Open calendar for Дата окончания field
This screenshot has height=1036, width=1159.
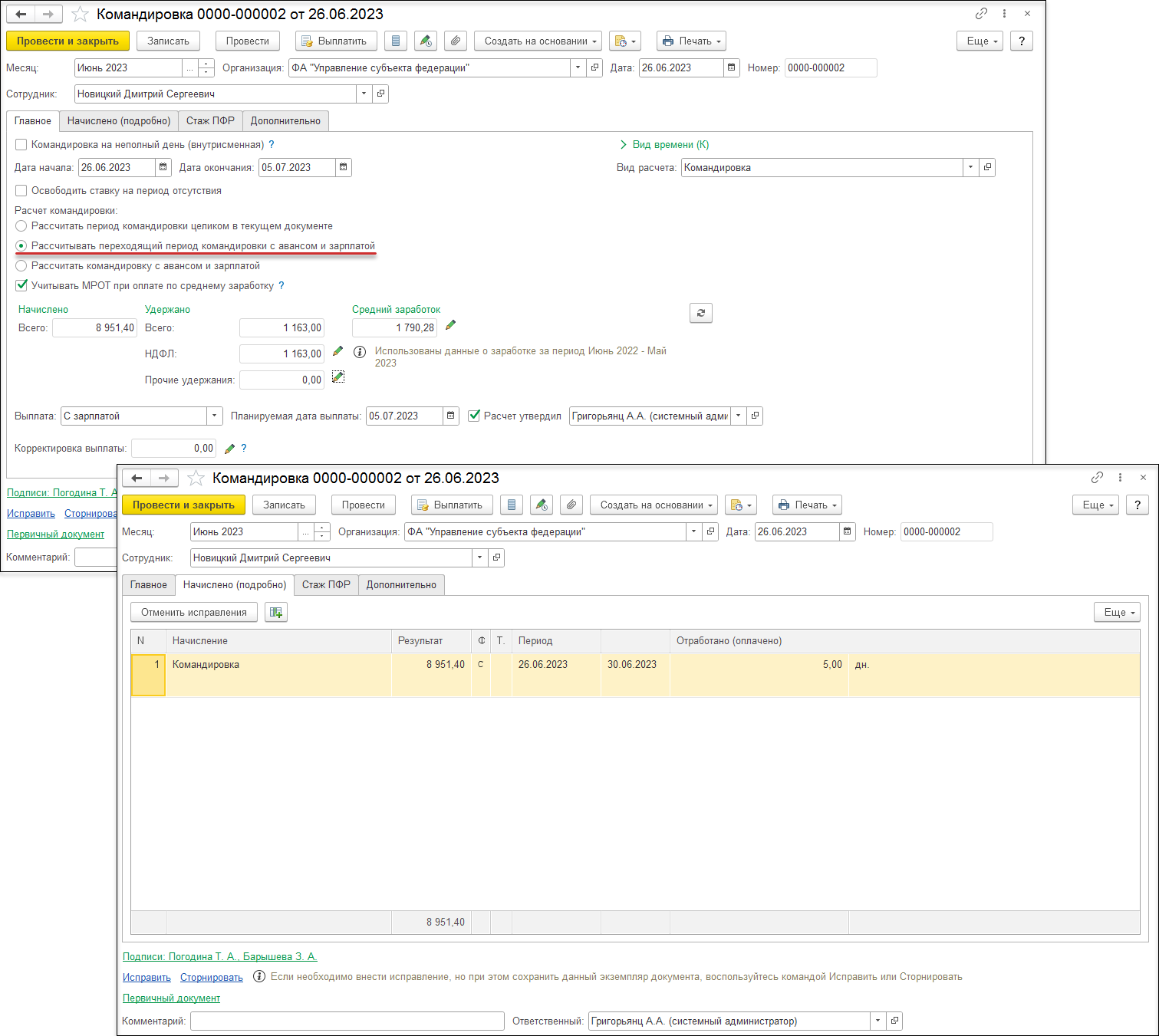point(344,167)
